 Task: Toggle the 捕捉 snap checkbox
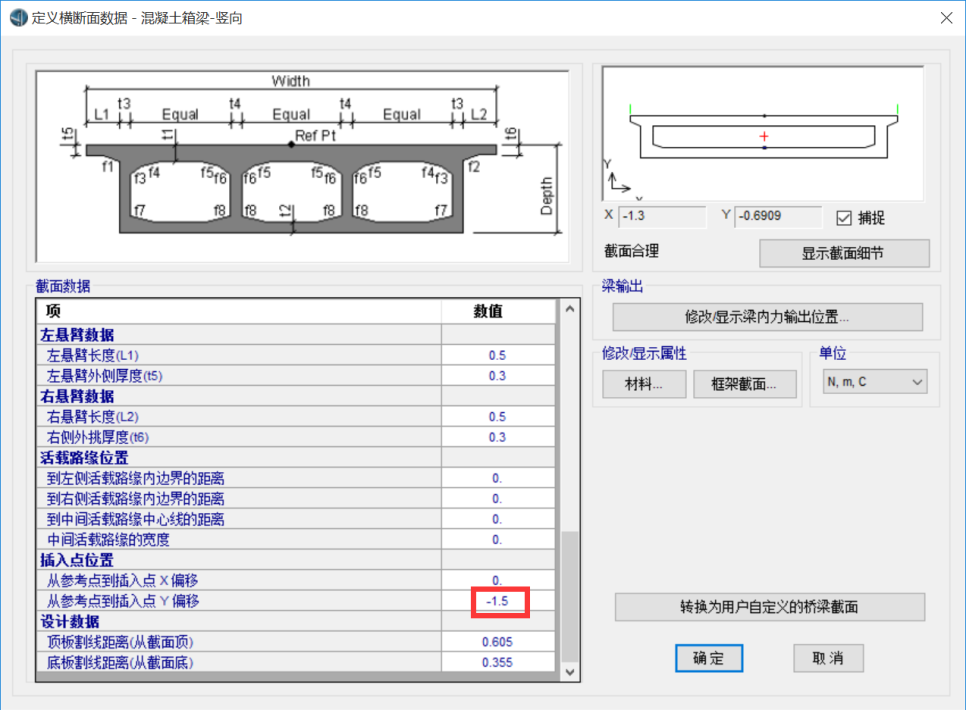coord(843,217)
